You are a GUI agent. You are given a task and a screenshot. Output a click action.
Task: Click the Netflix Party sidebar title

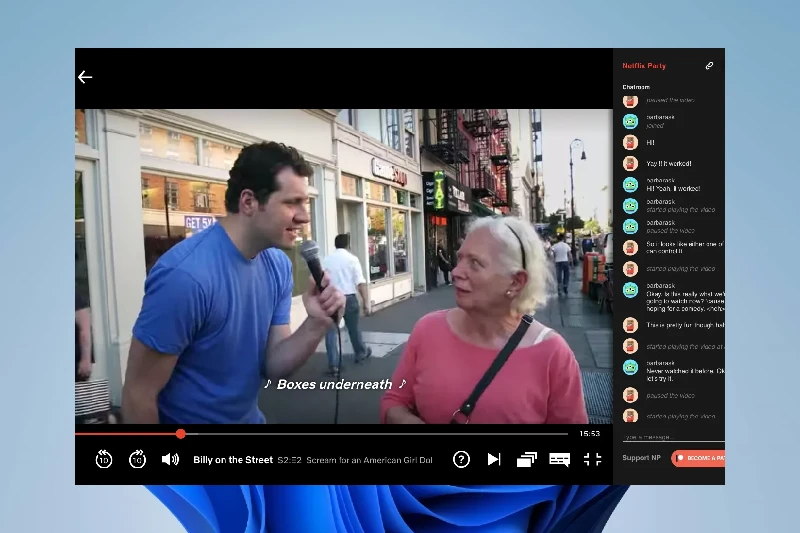[643, 66]
